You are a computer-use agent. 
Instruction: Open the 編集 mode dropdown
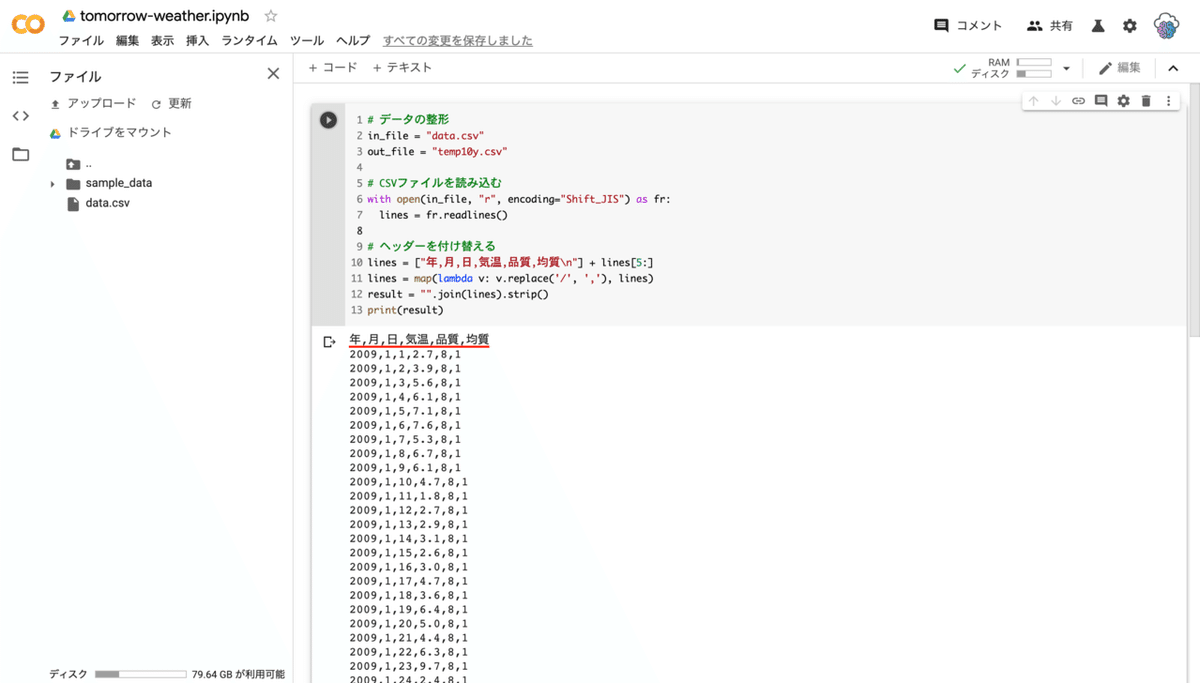click(x=1120, y=68)
